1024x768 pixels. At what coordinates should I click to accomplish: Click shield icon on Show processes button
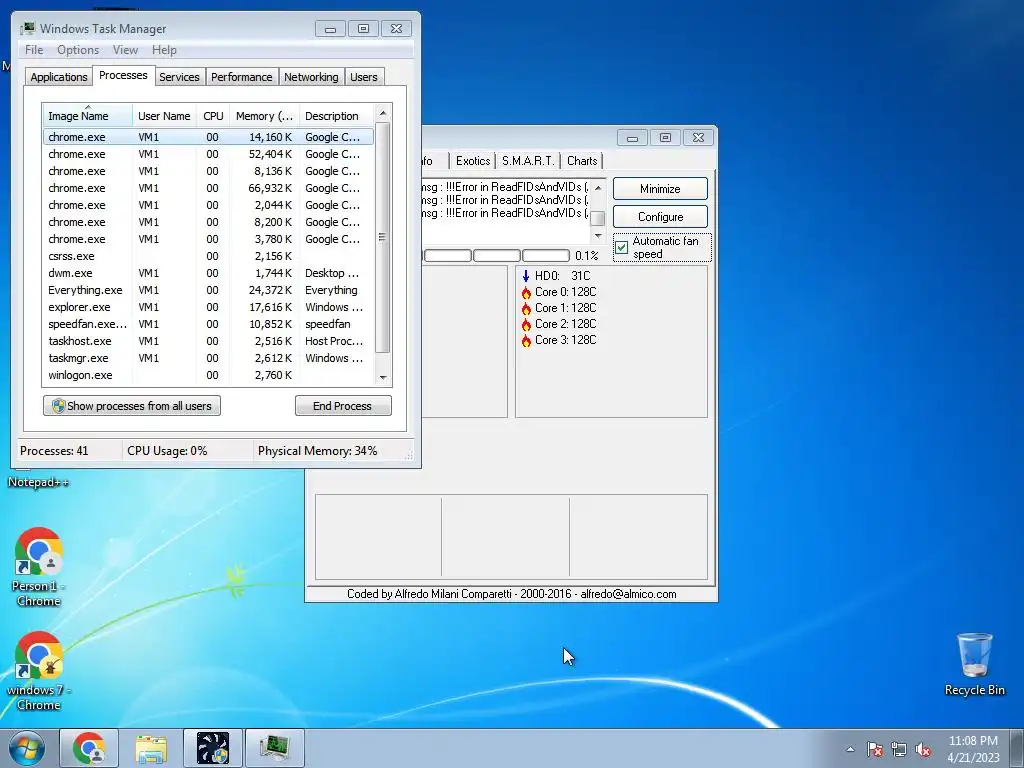coord(58,406)
